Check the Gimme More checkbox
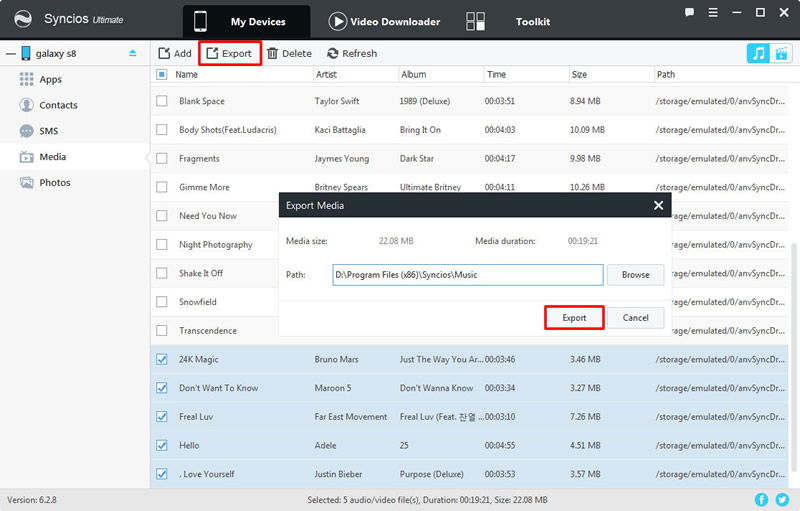The width and height of the screenshot is (800, 511). [x=162, y=187]
